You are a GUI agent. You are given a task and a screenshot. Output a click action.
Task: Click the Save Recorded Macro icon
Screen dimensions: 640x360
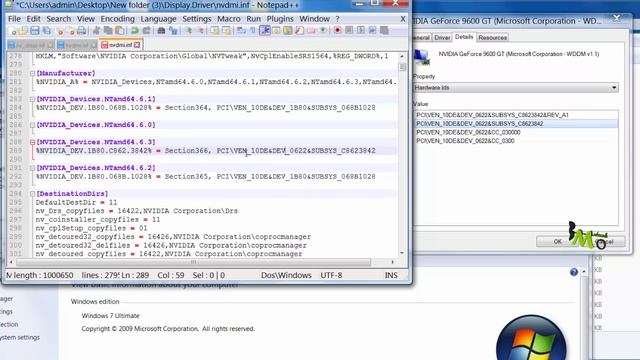click(x=384, y=31)
